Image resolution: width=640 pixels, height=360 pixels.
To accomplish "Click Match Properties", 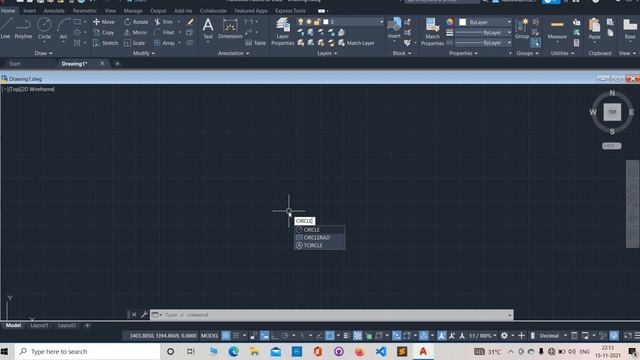I will coord(432,32).
